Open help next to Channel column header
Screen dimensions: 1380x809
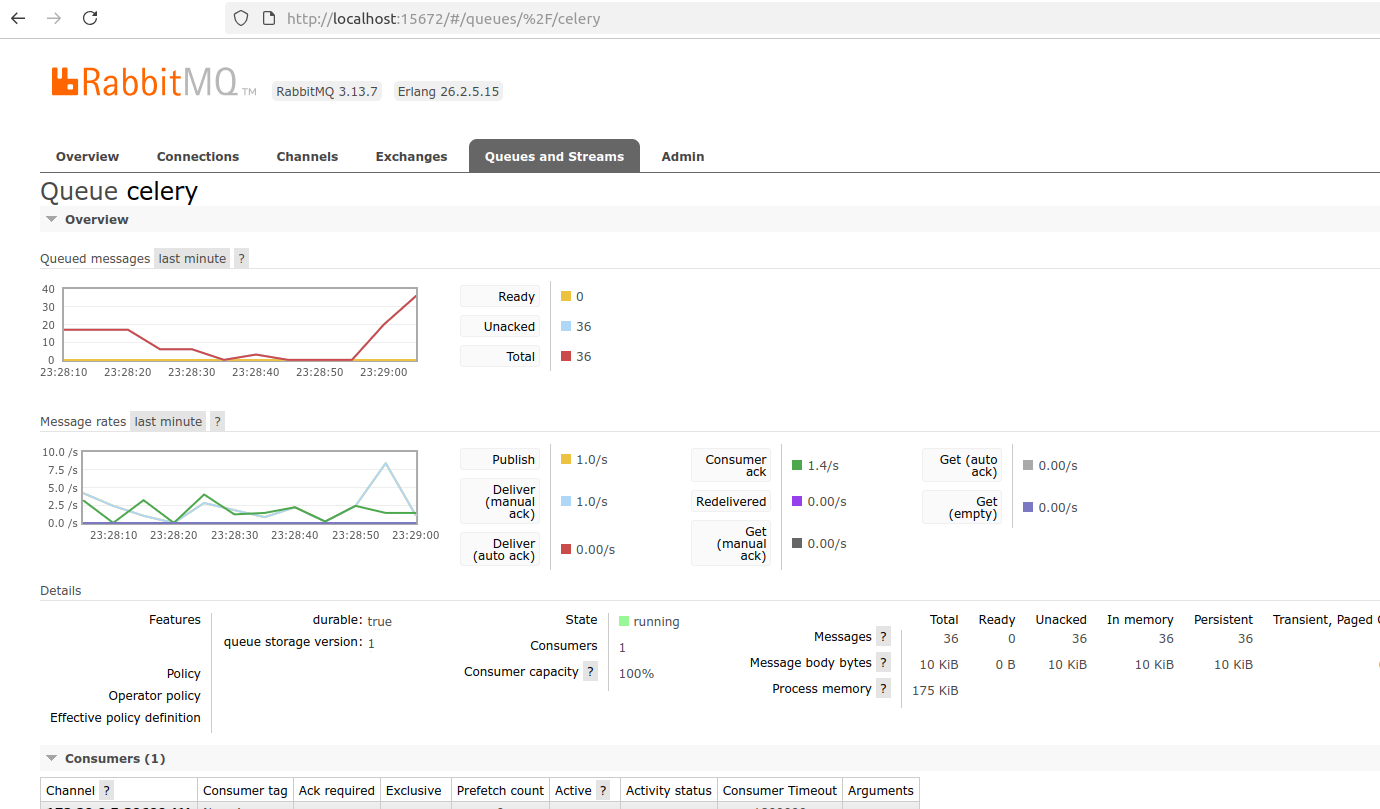(x=106, y=790)
